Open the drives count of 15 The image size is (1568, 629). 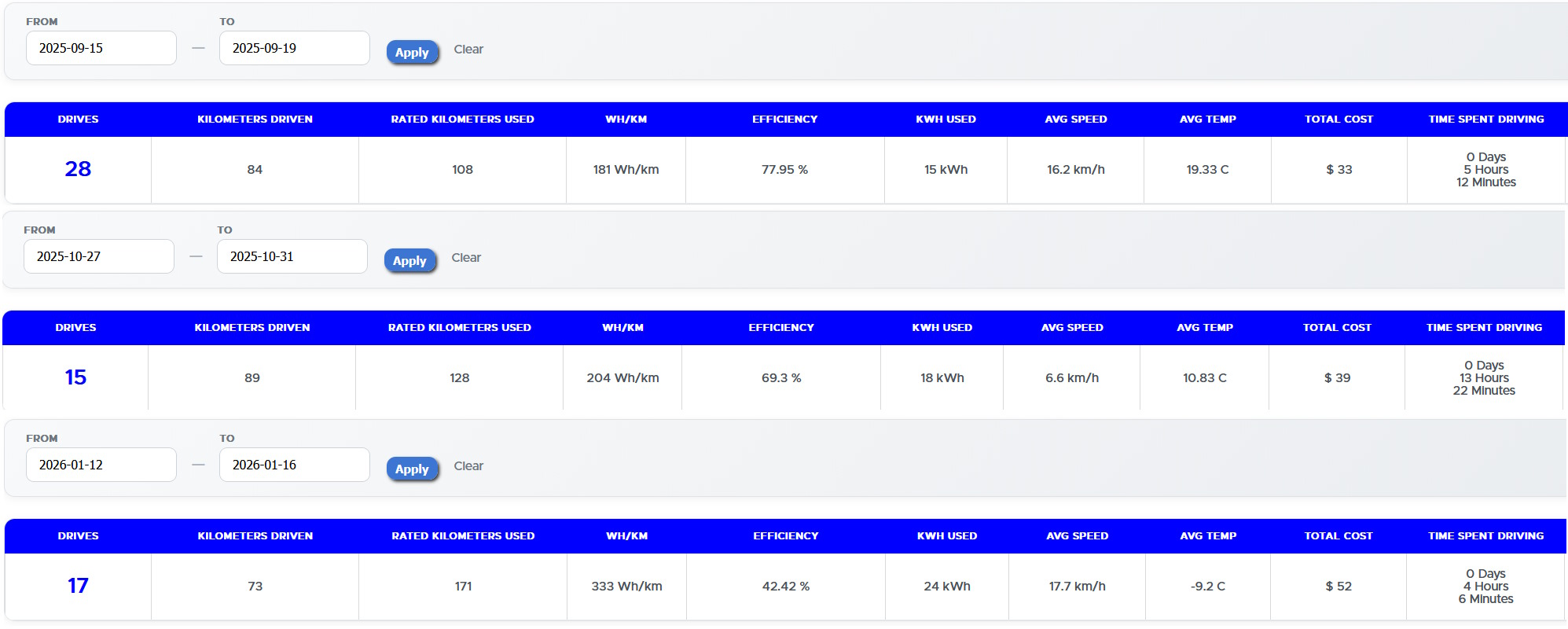click(x=75, y=377)
